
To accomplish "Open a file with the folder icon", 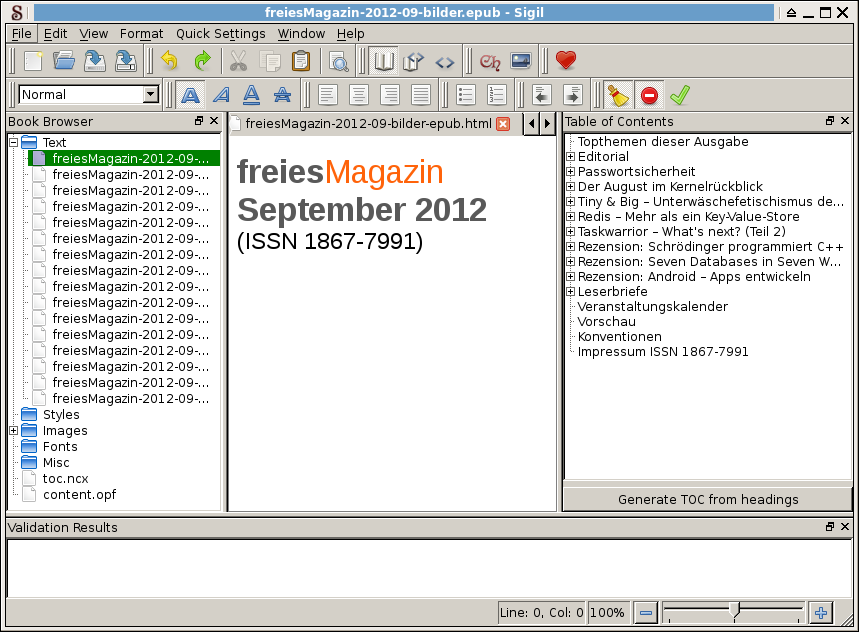I will click(64, 61).
